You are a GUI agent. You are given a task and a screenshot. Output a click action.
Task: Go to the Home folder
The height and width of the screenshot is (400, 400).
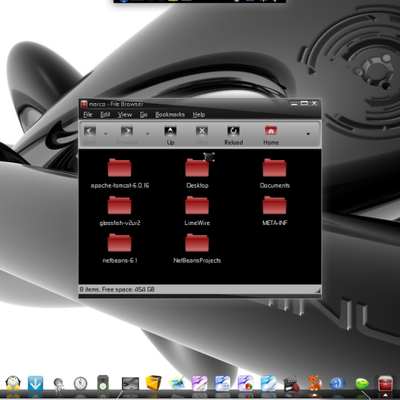pos(271,135)
